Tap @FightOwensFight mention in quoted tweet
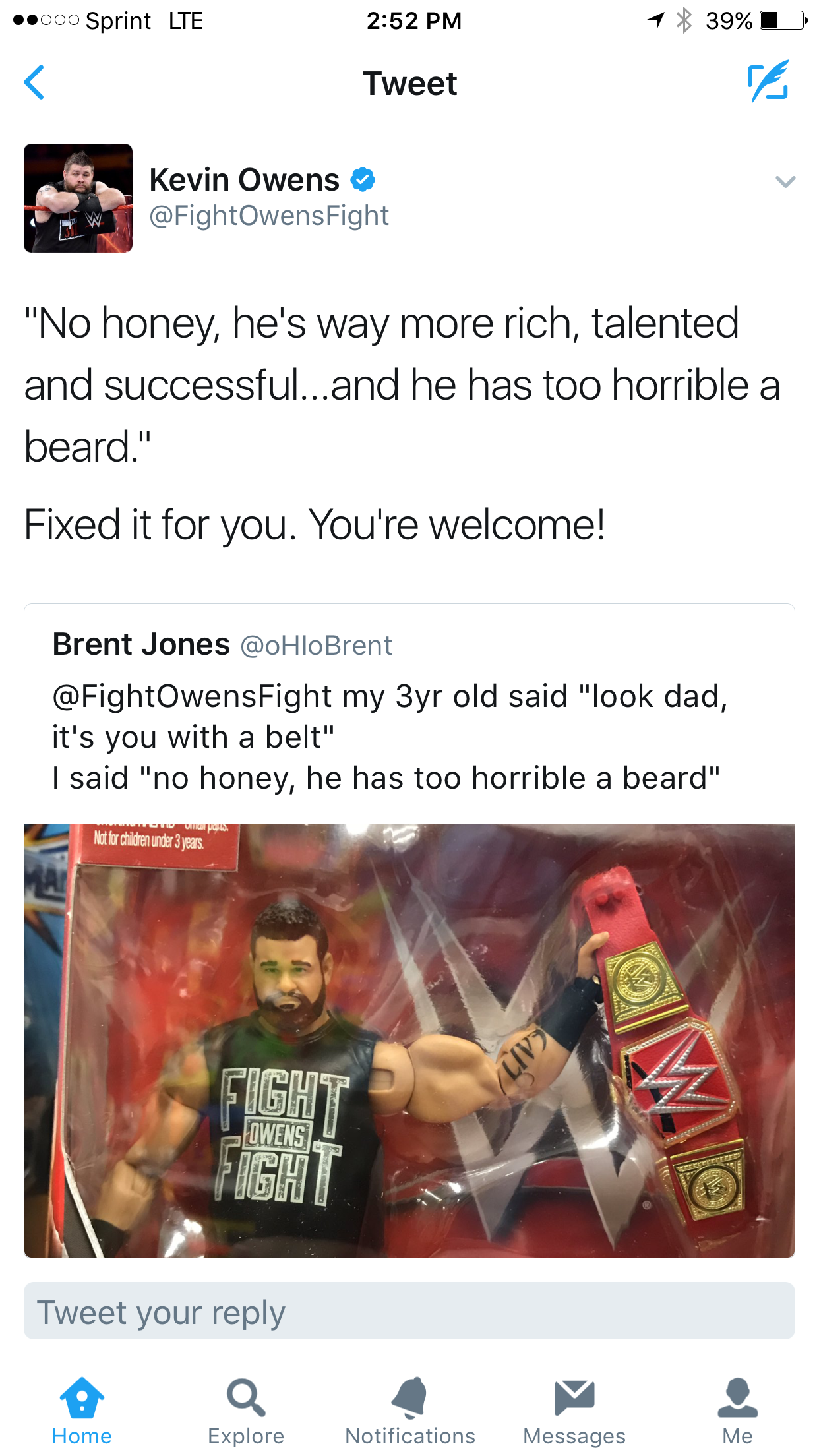Image resolution: width=819 pixels, height=1456 pixels. pos(192,697)
